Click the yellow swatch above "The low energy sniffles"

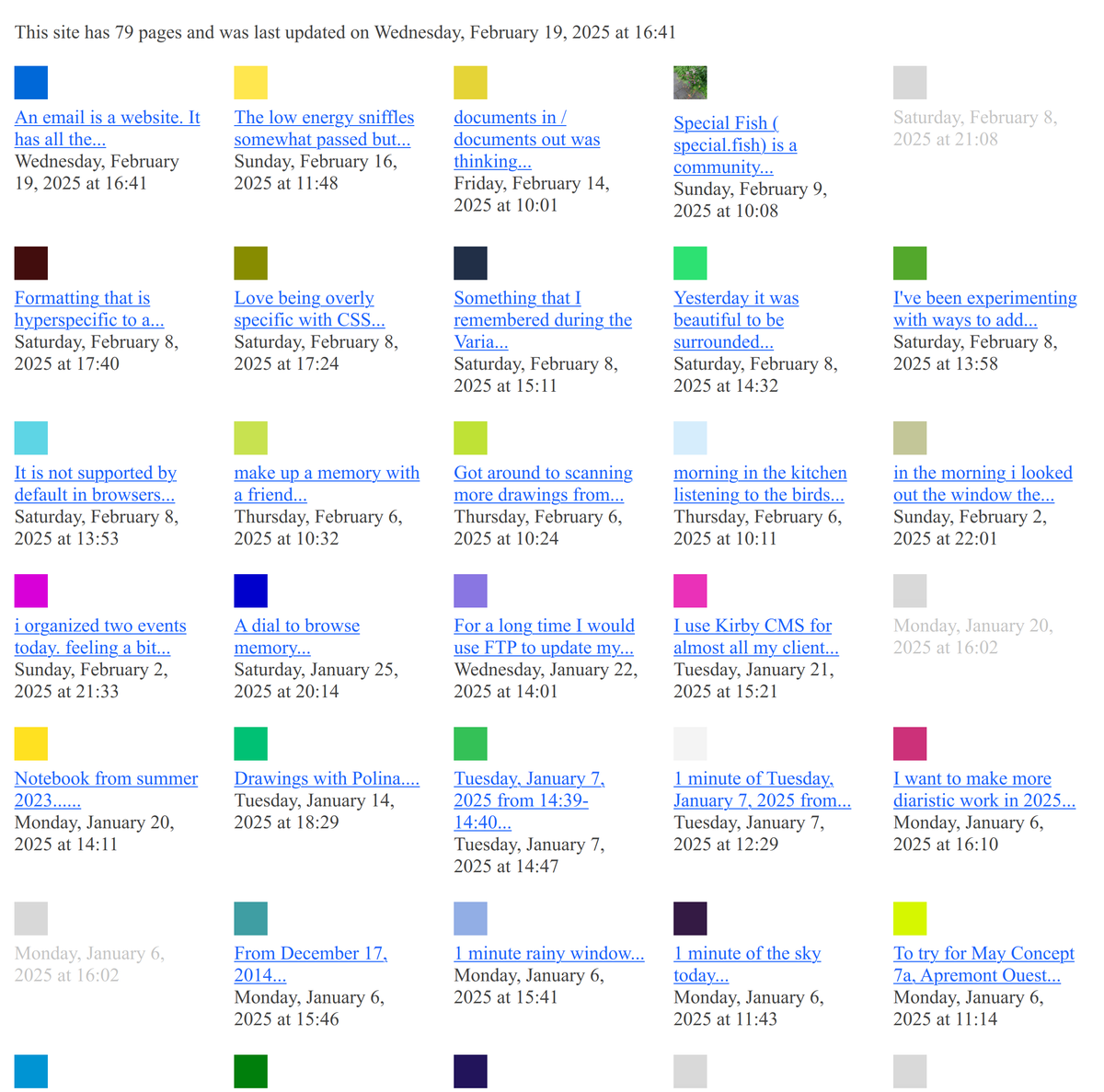251,83
